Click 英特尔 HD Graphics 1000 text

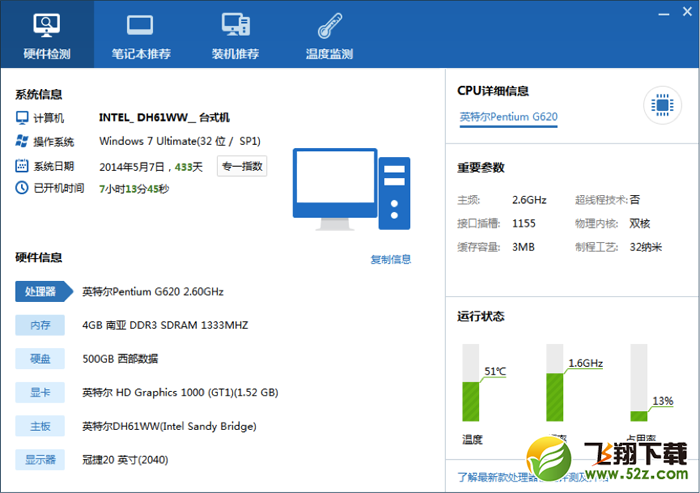click(x=180, y=393)
